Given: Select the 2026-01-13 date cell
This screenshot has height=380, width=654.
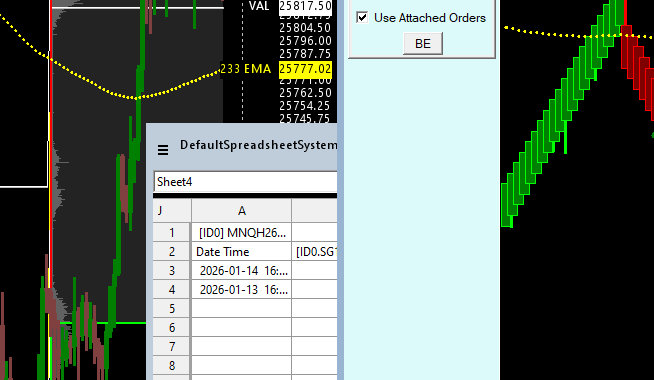Looking at the screenshot, I should (241, 289).
